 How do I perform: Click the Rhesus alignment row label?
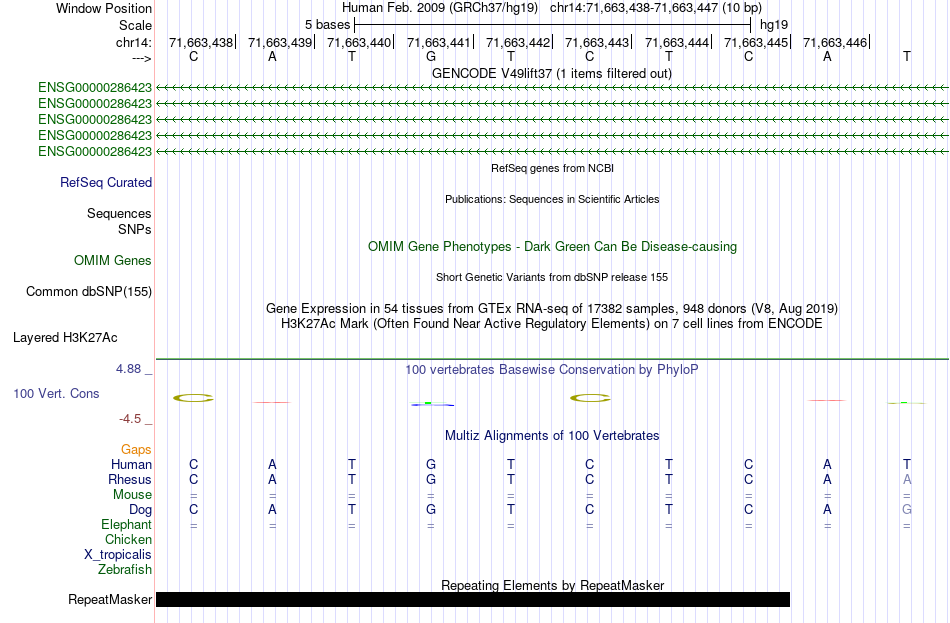tap(130, 479)
